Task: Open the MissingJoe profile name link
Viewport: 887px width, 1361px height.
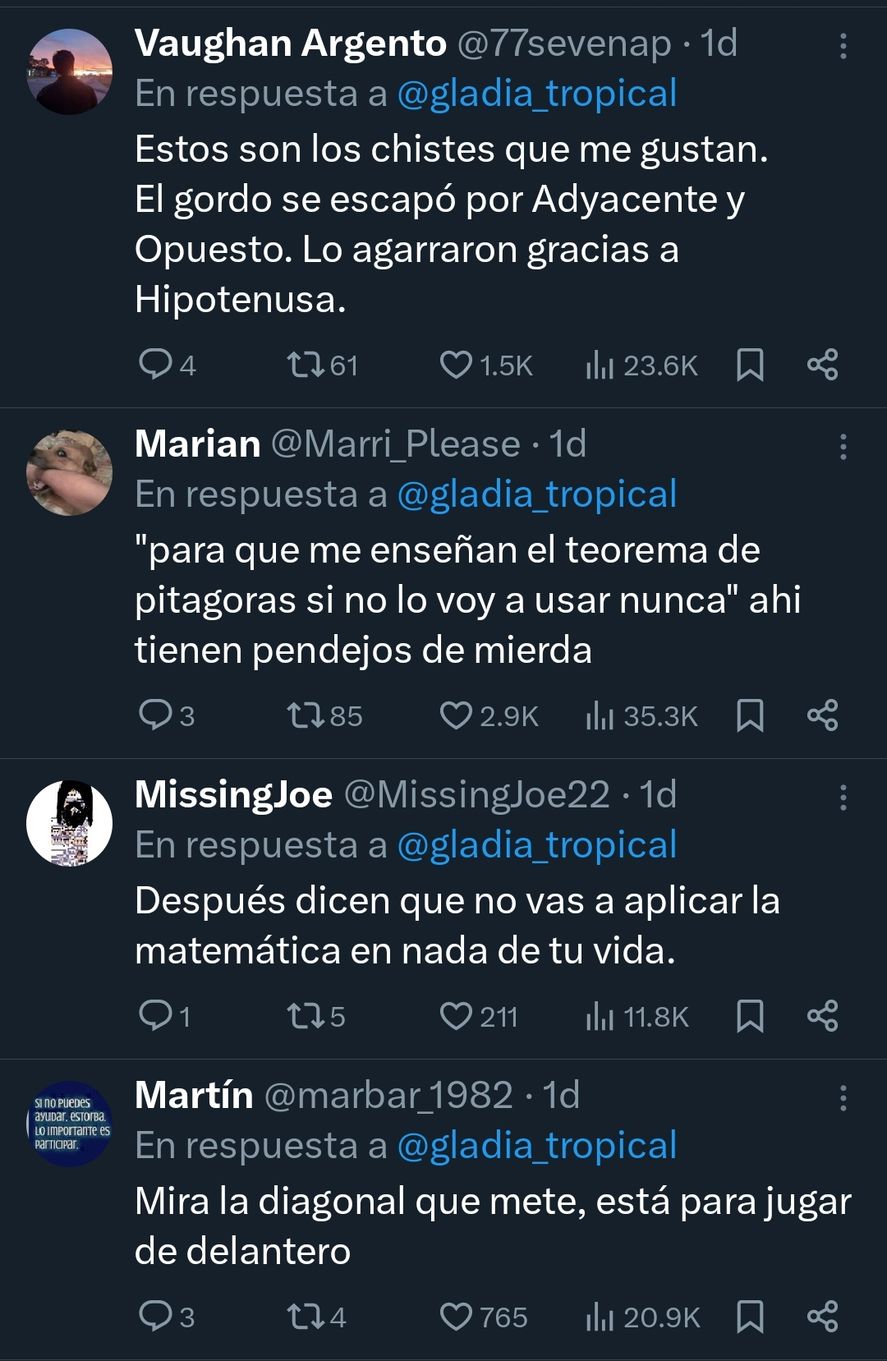Action: (233, 795)
